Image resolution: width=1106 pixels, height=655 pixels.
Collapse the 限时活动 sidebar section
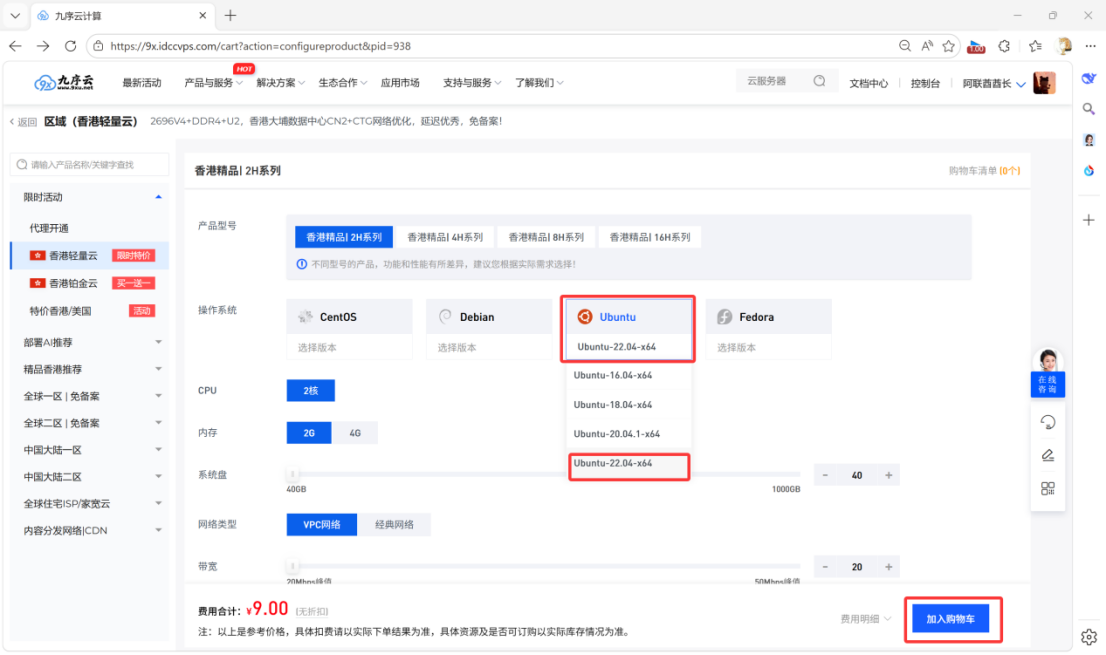[90, 197]
